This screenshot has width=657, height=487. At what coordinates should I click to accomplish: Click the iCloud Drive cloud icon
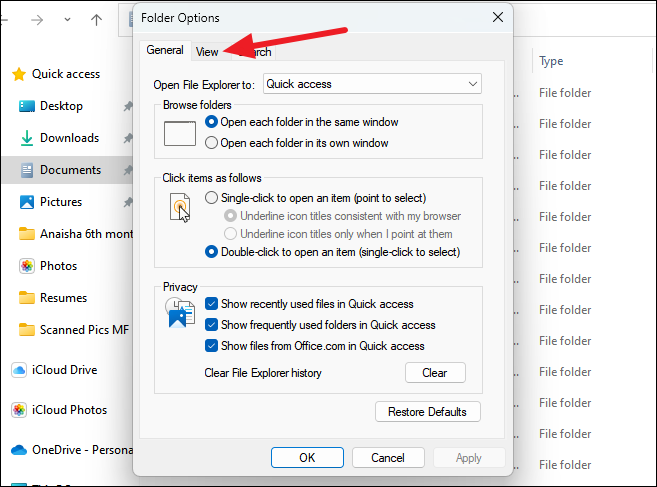[19, 370]
